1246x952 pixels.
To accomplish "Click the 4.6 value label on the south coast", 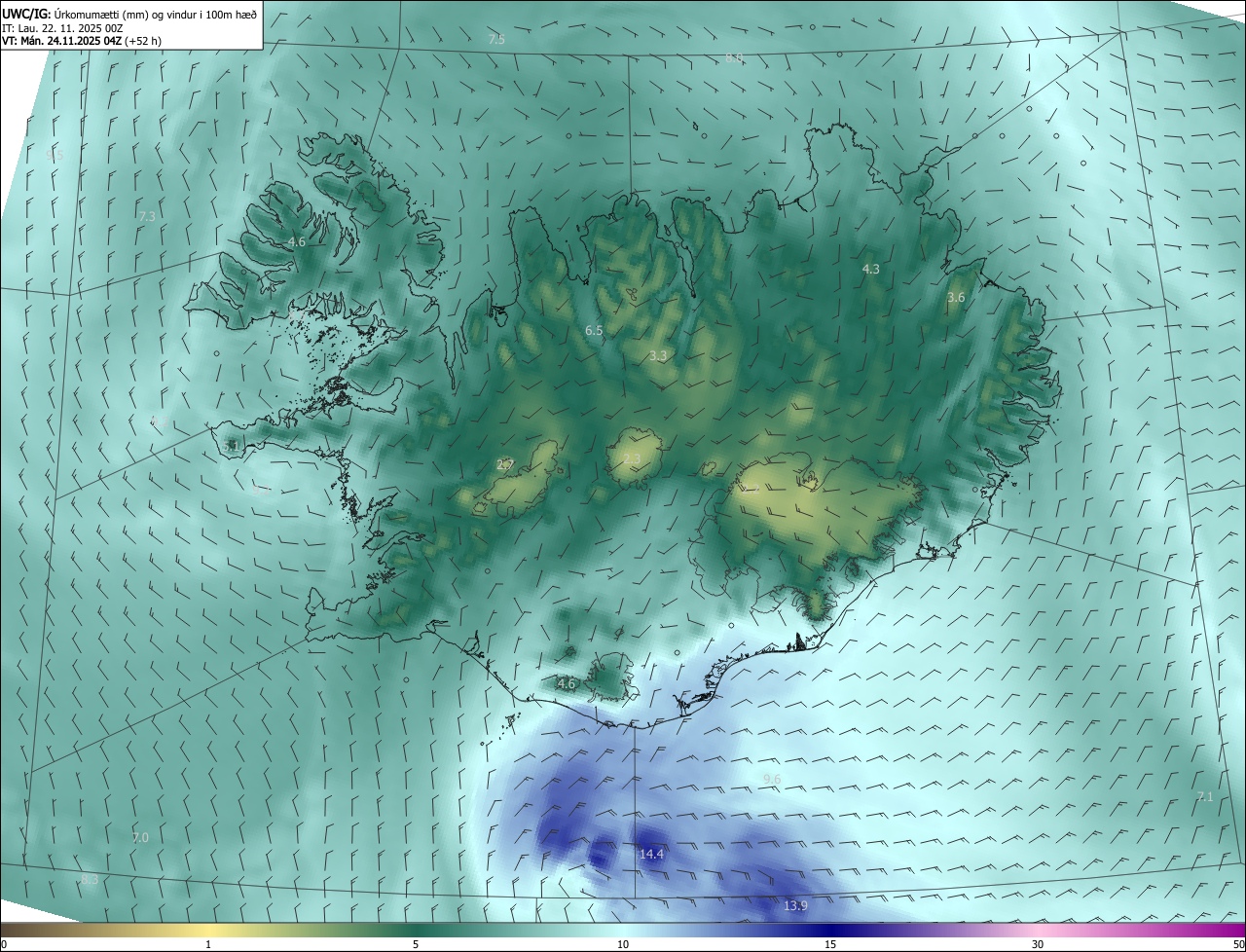I will tap(567, 683).
